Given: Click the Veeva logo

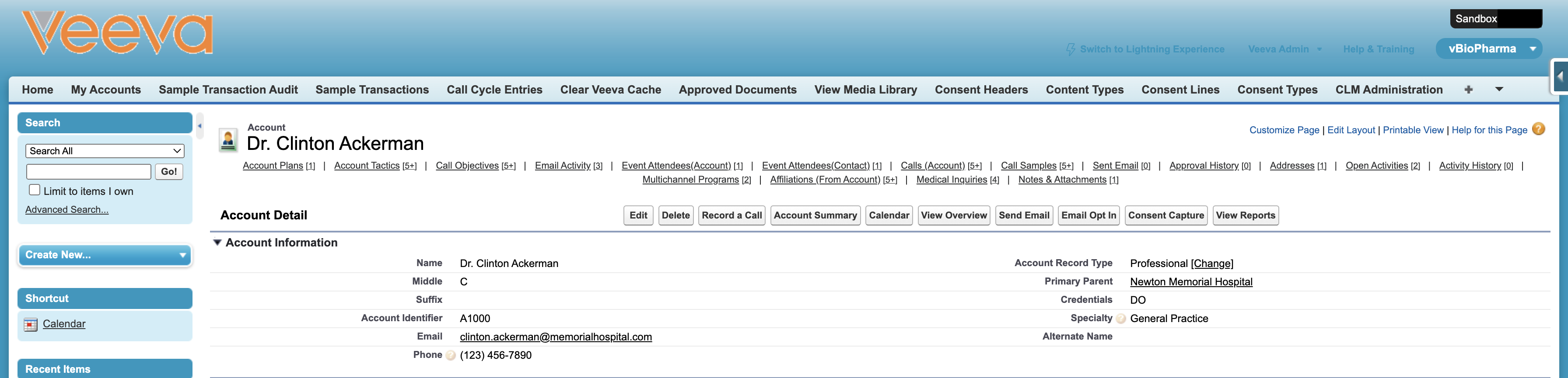Looking at the screenshot, I should point(118,33).
